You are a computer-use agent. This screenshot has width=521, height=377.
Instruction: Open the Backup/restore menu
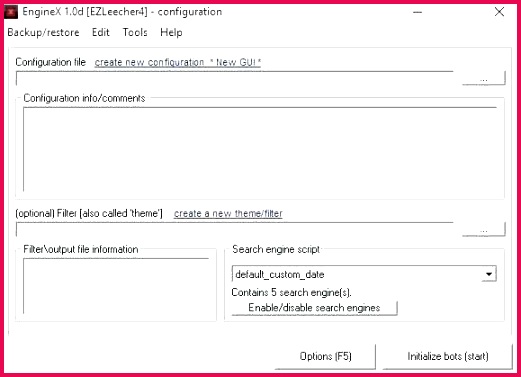click(43, 32)
